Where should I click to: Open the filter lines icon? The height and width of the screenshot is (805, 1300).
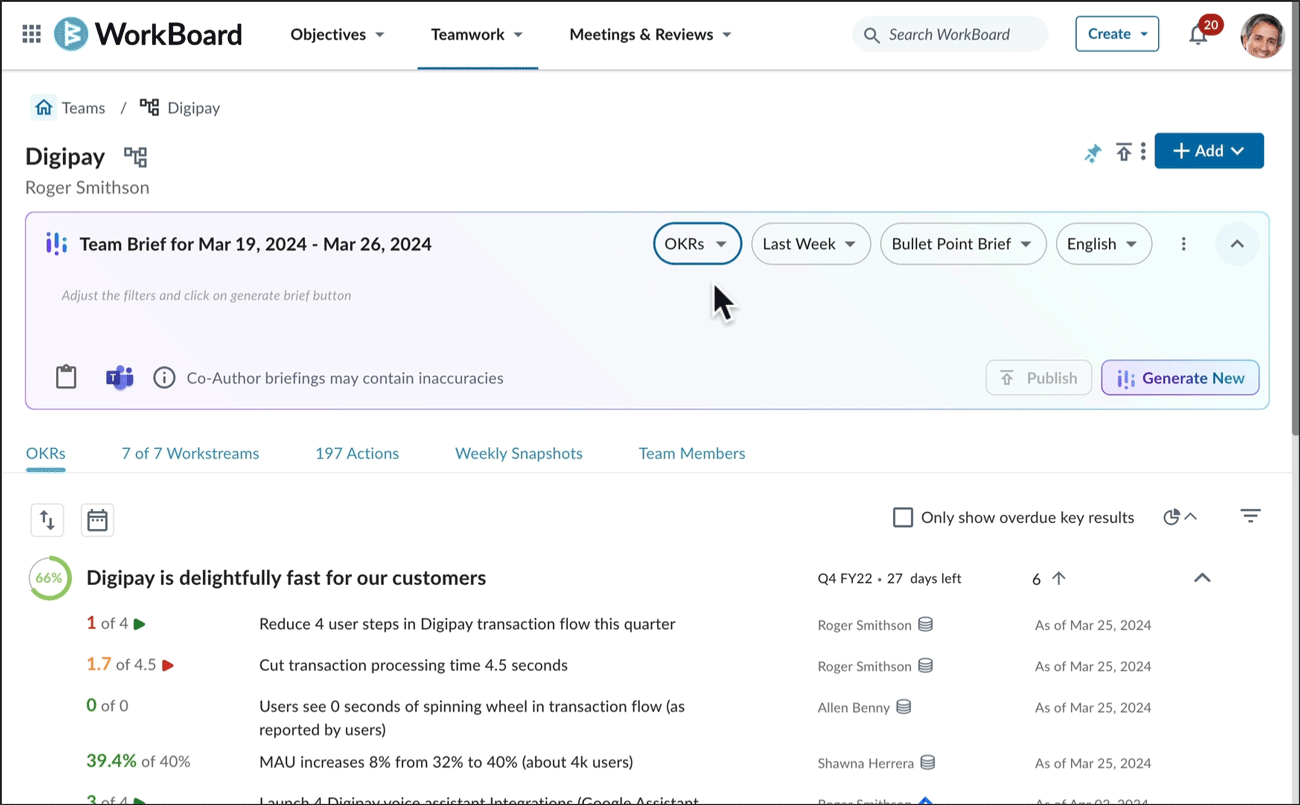[1250, 516]
